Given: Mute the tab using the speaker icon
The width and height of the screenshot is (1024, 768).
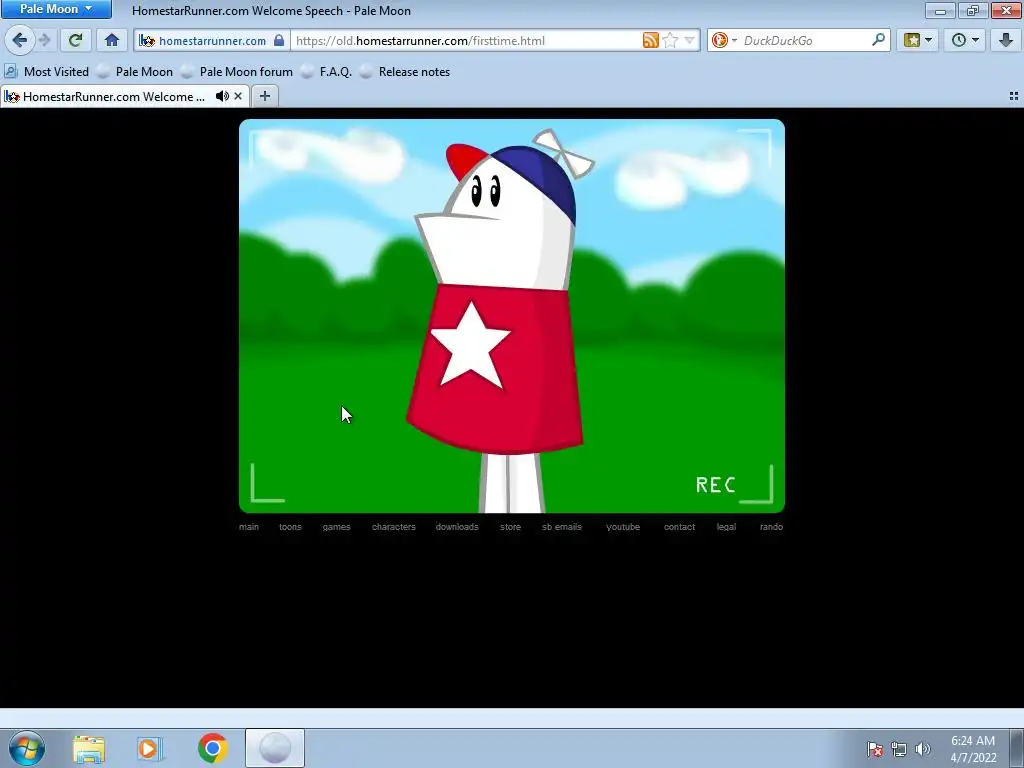Looking at the screenshot, I should [222, 97].
